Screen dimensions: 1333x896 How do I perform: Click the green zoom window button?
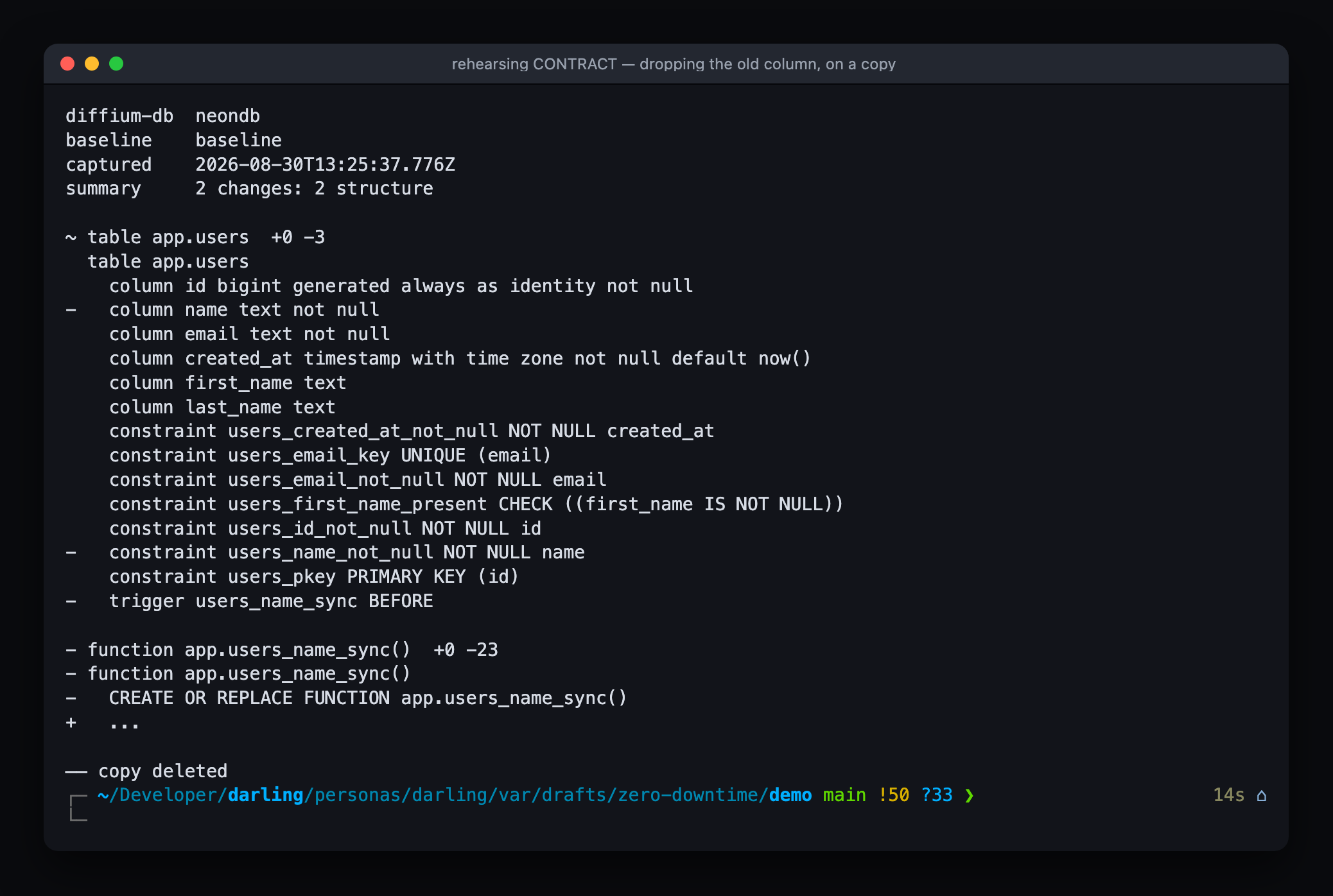click(x=116, y=64)
